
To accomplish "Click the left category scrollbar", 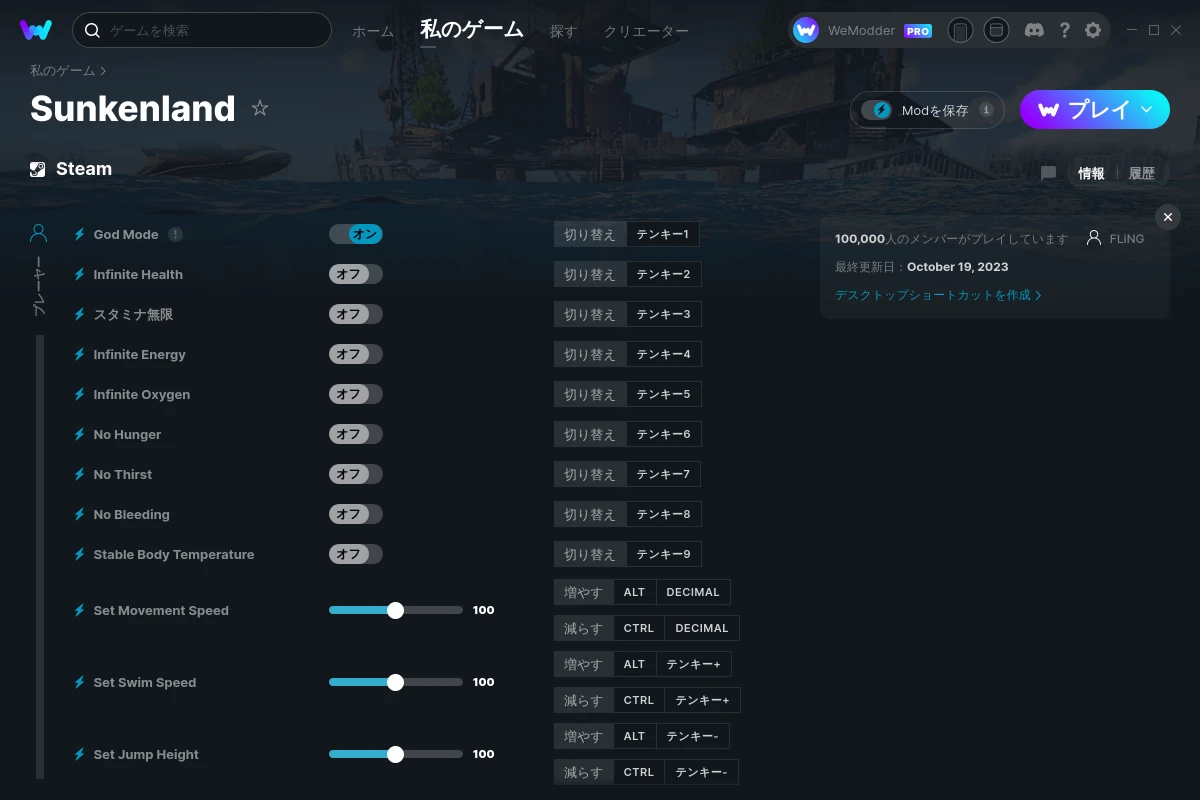I will point(40,557).
